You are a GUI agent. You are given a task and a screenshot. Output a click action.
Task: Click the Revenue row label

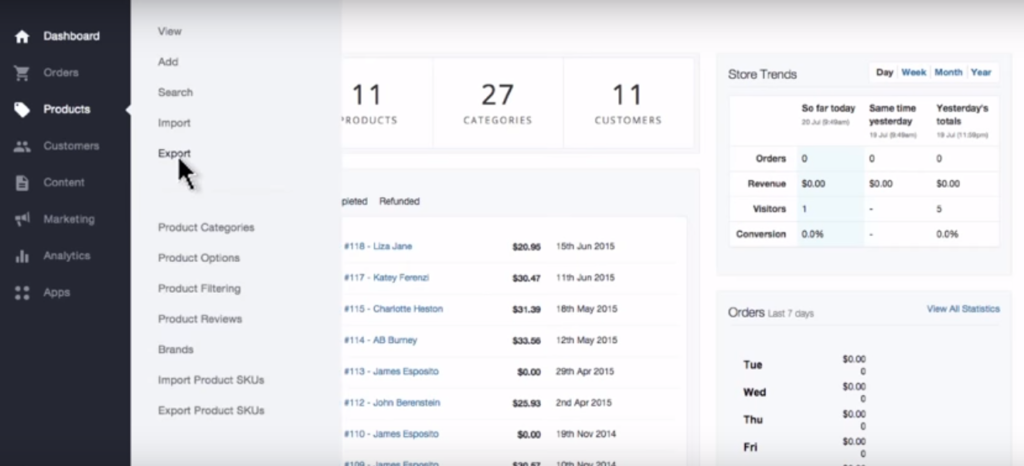tap(767, 184)
